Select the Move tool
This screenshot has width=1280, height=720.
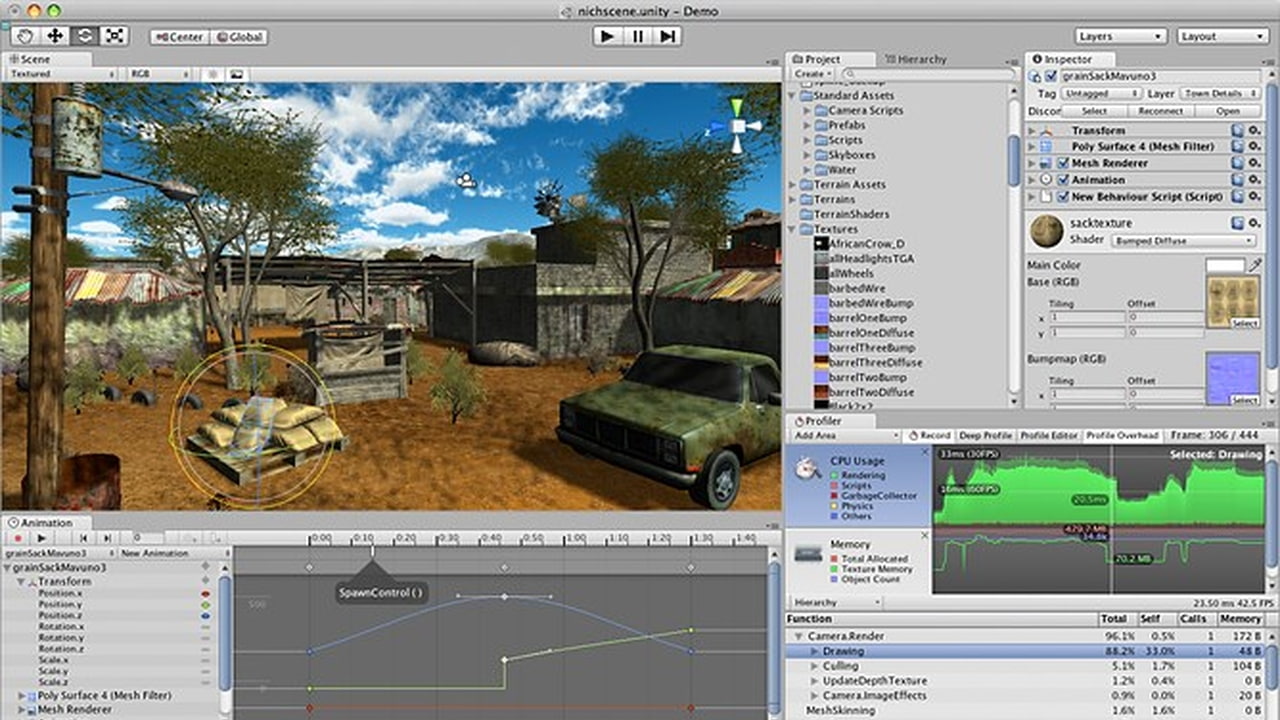click(x=55, y=36)
